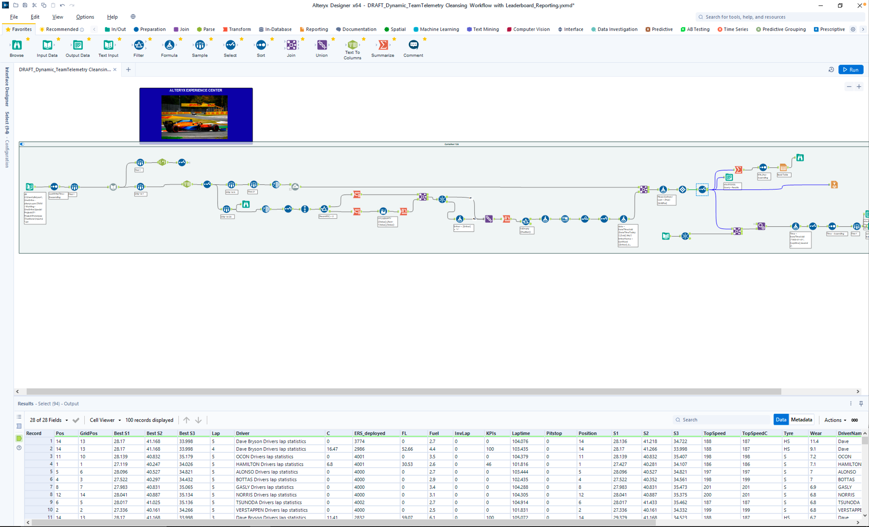Viewport: 869px width, 527px height.
Task: Collapse the tool container on canvas
Action: (x=21, y=144)
